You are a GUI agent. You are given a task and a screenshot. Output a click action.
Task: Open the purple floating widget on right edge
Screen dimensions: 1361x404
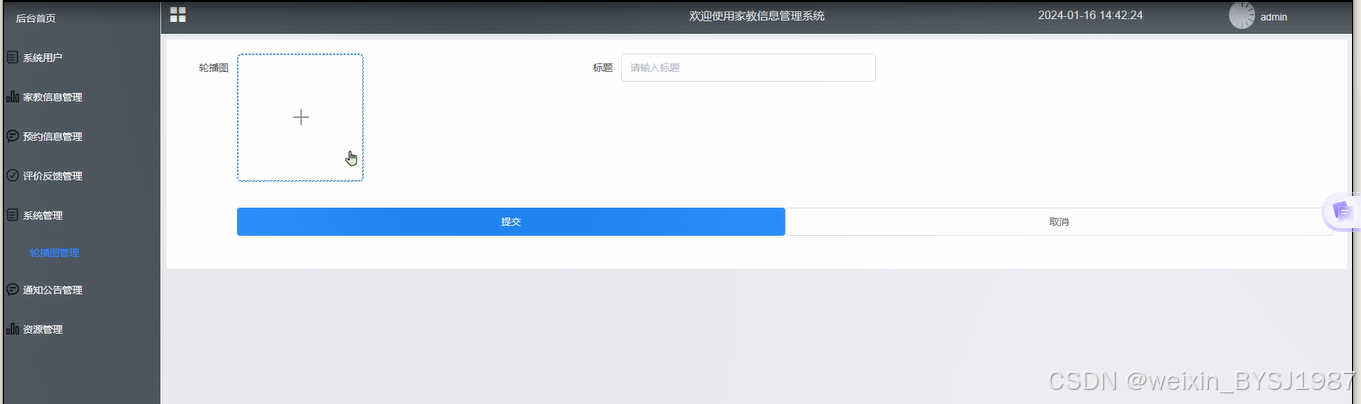[x=1342, y=211]
